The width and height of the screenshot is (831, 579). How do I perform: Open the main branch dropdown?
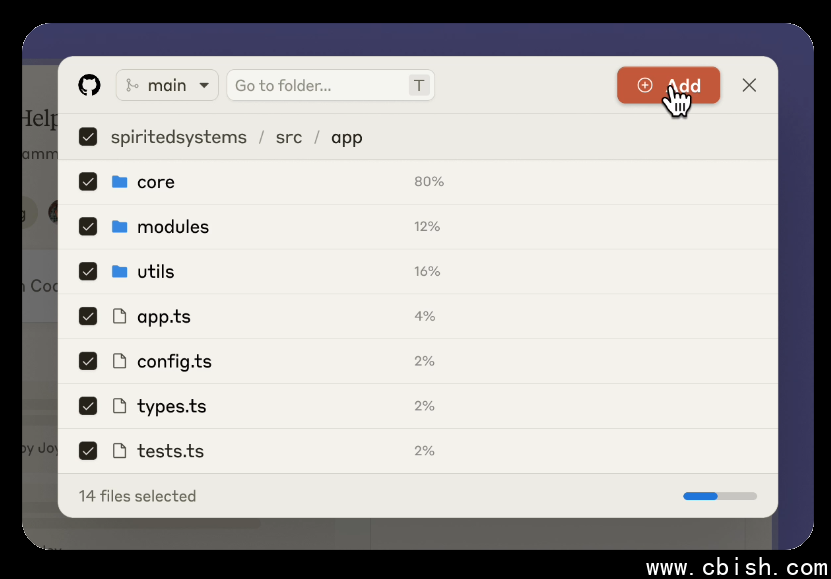(167, 85)
